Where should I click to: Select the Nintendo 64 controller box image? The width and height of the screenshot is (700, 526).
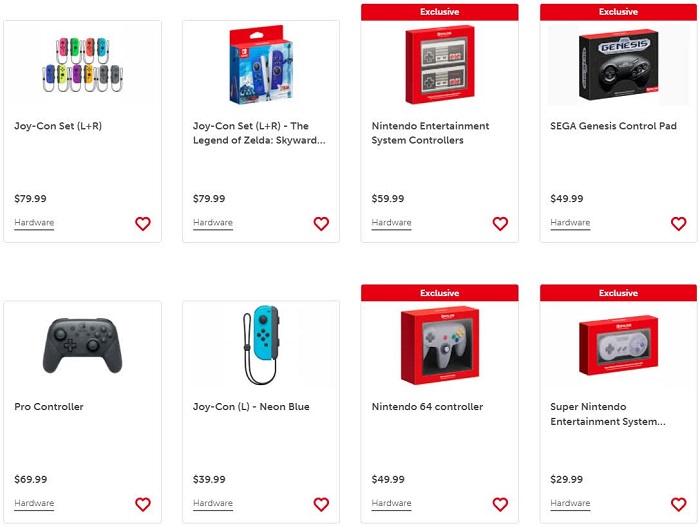(439, 344)
